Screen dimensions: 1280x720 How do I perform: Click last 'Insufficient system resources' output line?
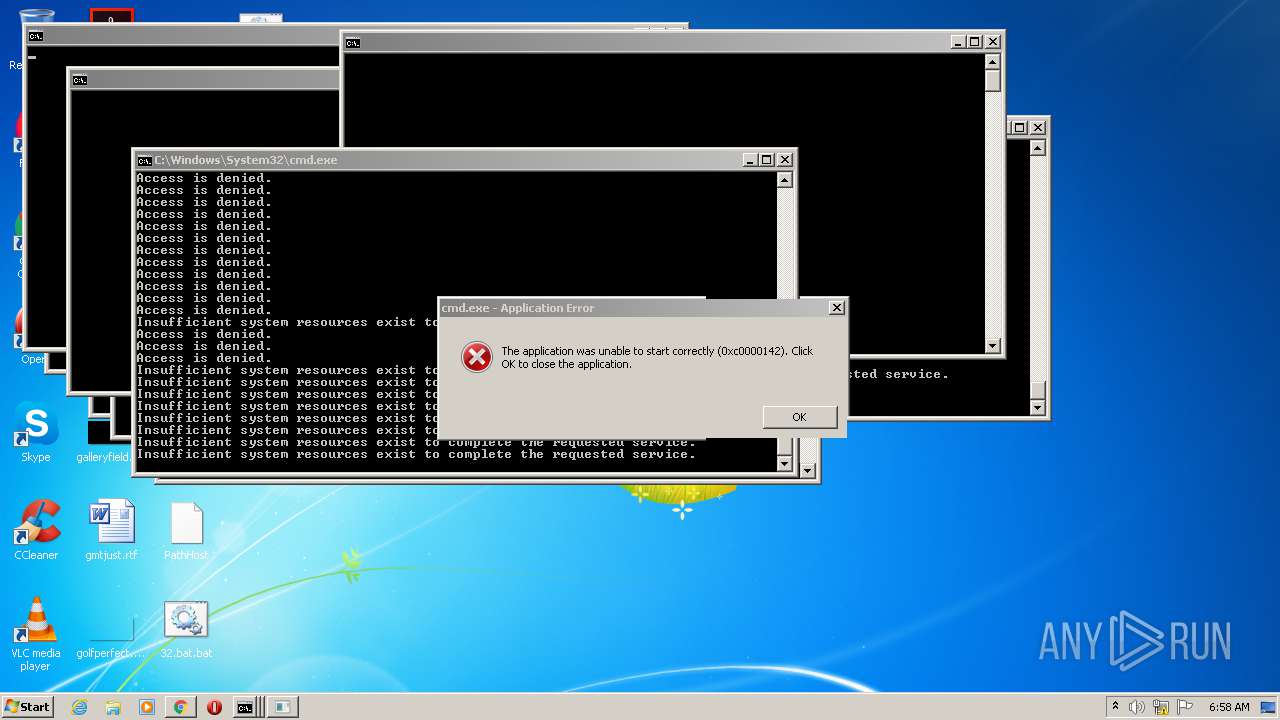pos(416,454)
